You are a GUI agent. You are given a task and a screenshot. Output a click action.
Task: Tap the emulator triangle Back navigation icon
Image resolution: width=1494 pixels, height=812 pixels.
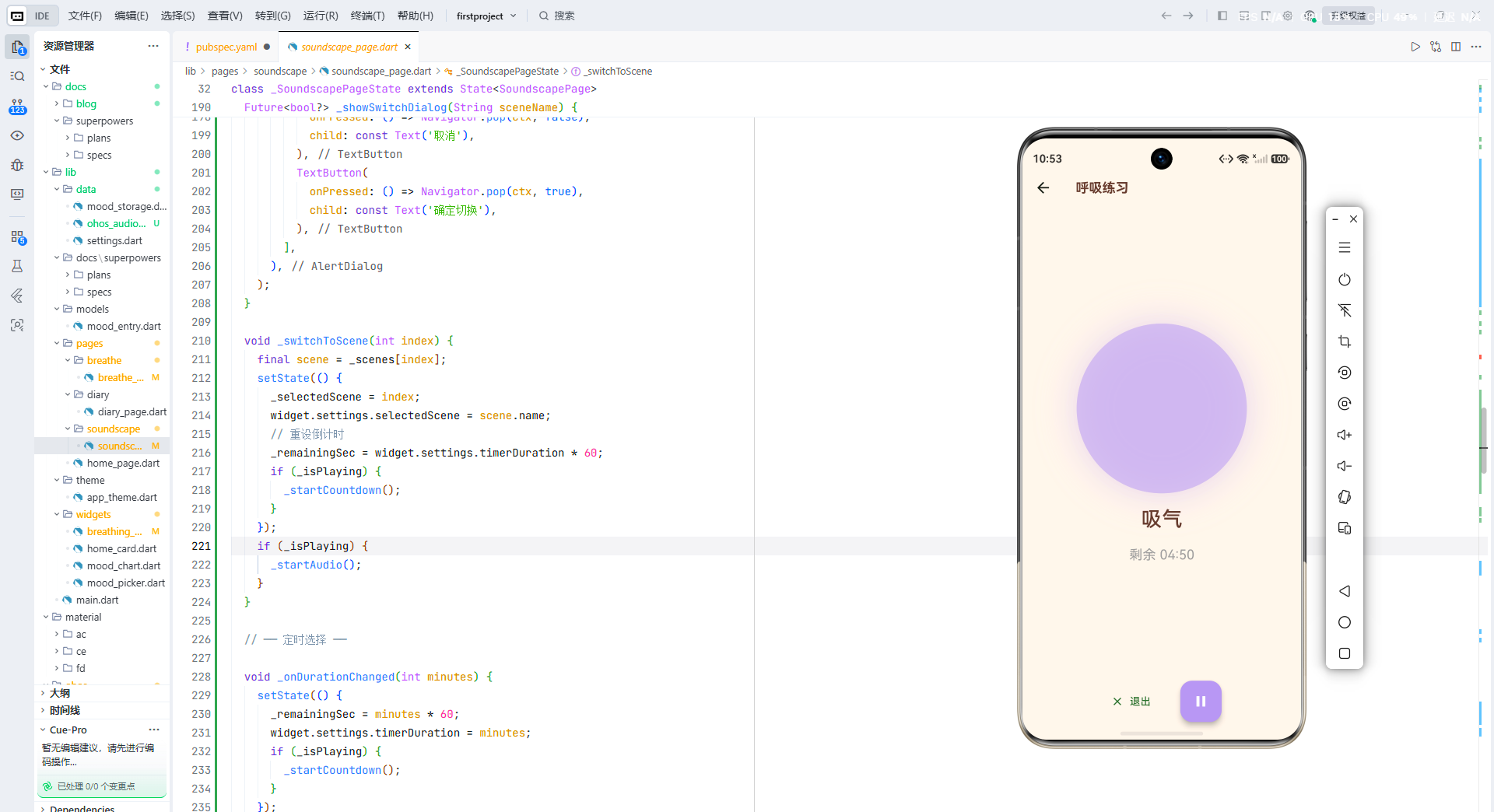coord(1345,591)
